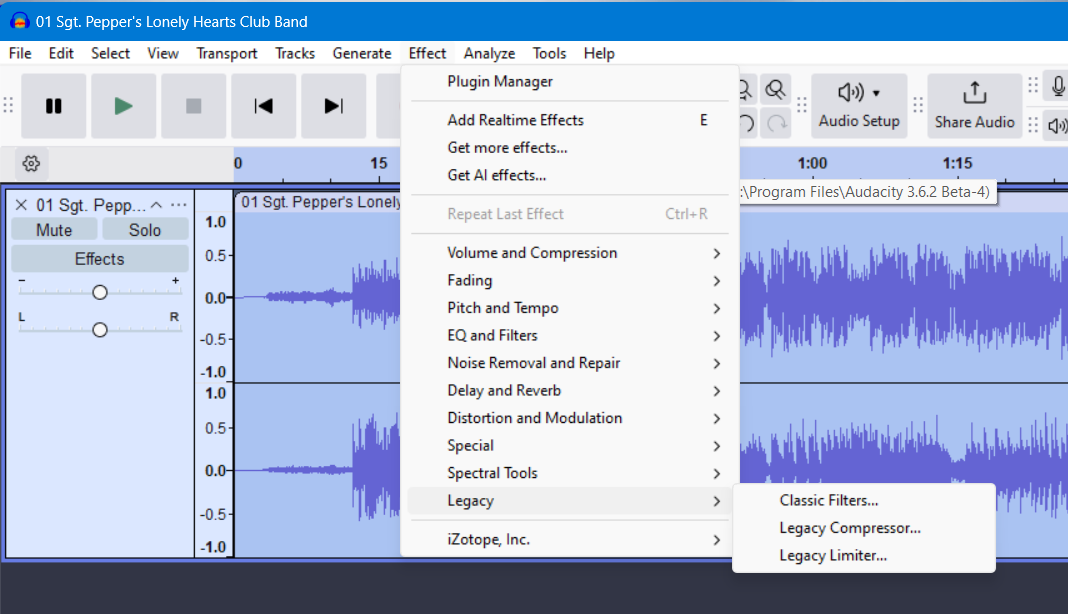Open the Select menu

[x=110, y=53]
